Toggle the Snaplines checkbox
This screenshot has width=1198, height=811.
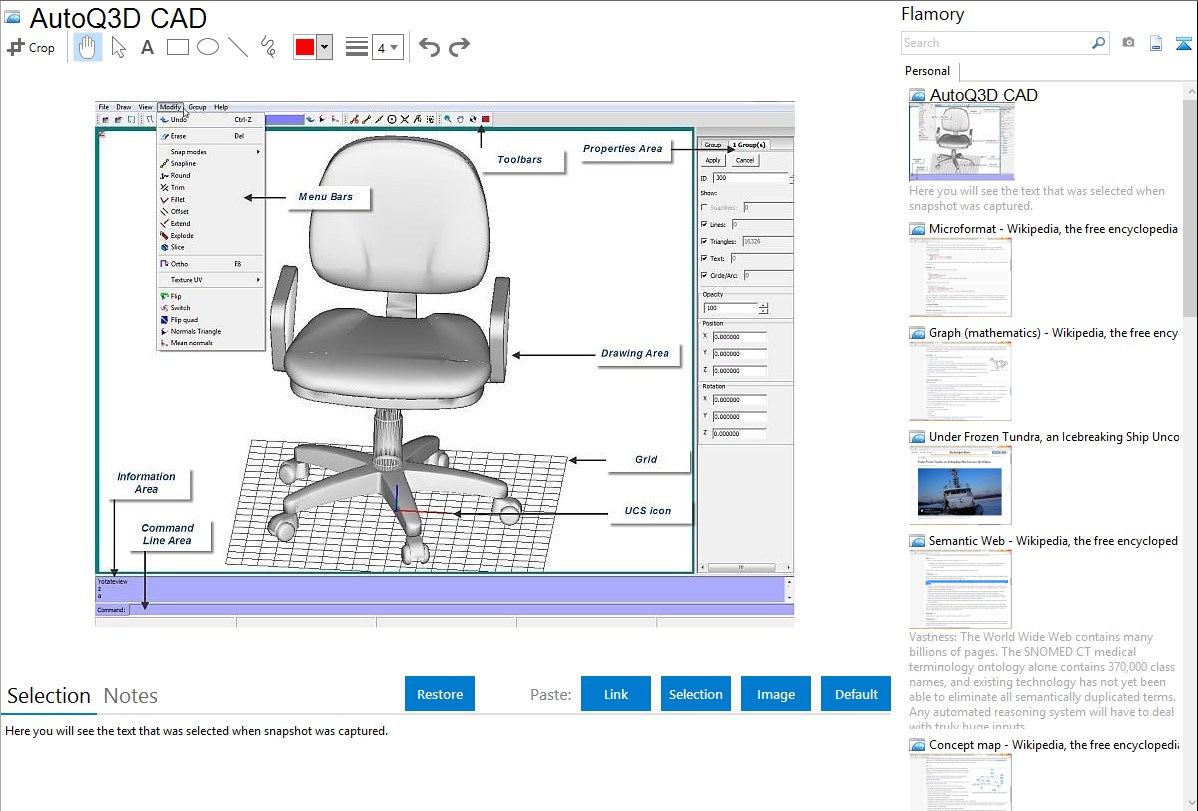tap(704, 207)
